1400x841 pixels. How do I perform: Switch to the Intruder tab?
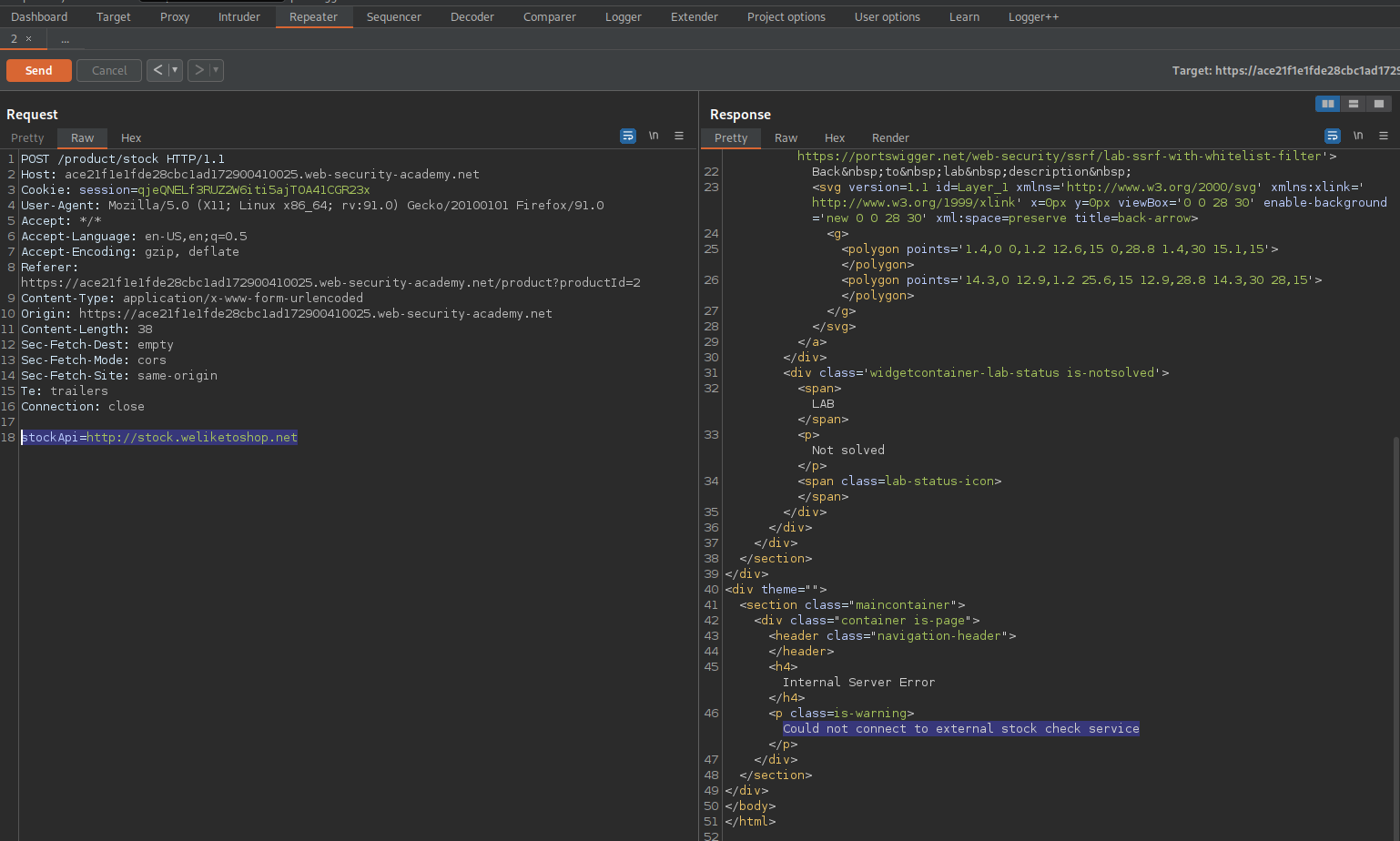click(239, 17)
